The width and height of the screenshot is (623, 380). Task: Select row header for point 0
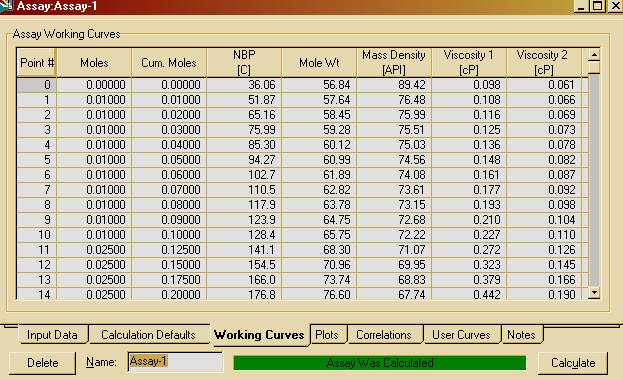coord(37,85)
